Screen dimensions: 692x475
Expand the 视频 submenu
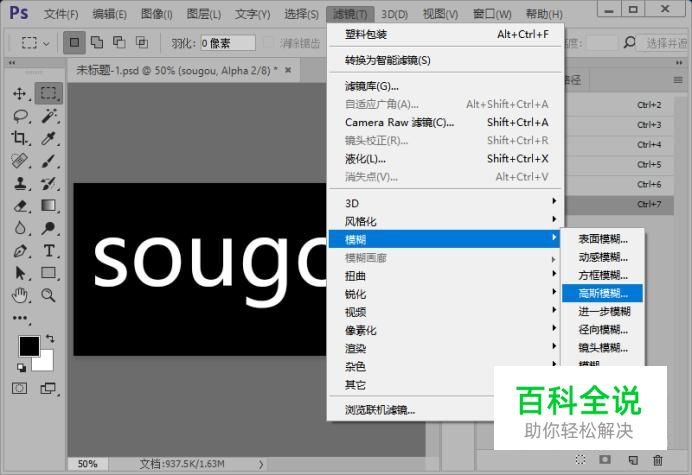point(446,312)
